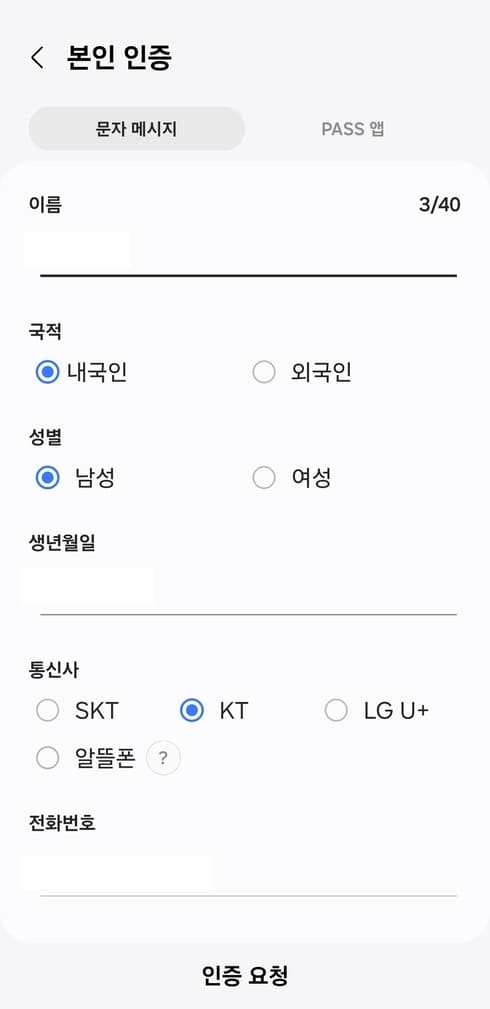
Task: Tap the 국적 section label
Action: pos(45,331)
